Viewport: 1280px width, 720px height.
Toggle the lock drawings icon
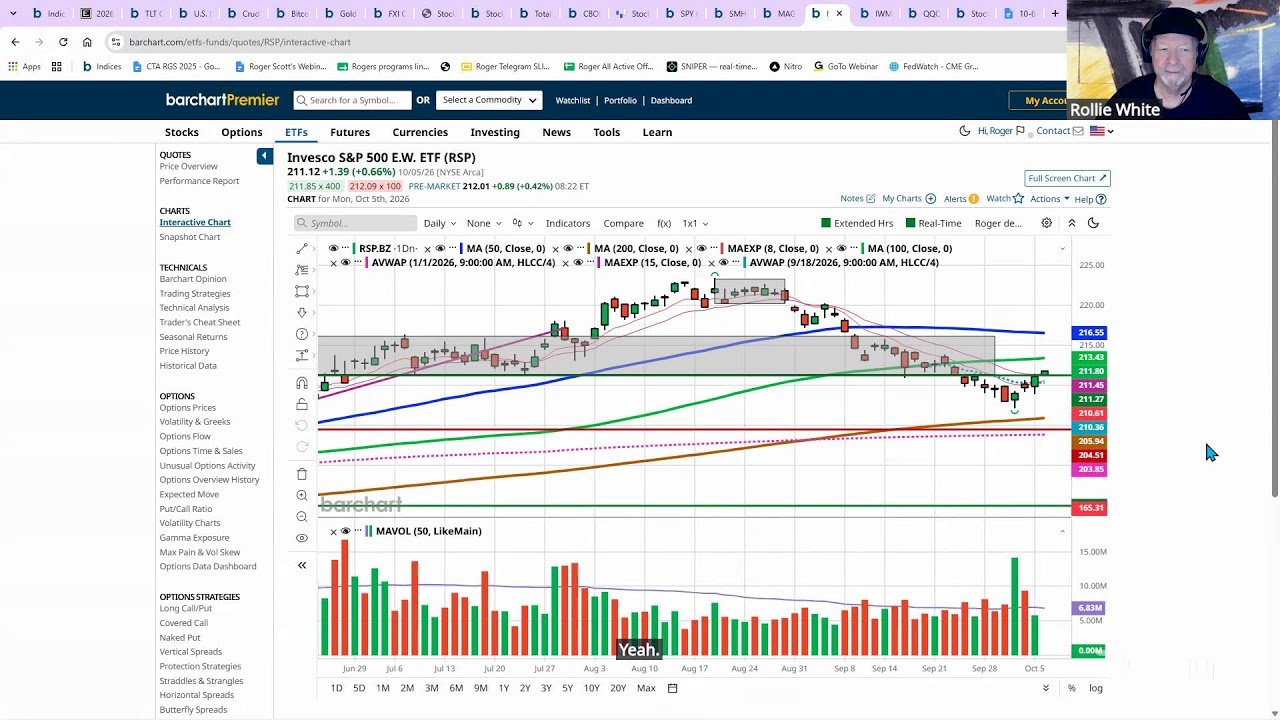(302, 404)
